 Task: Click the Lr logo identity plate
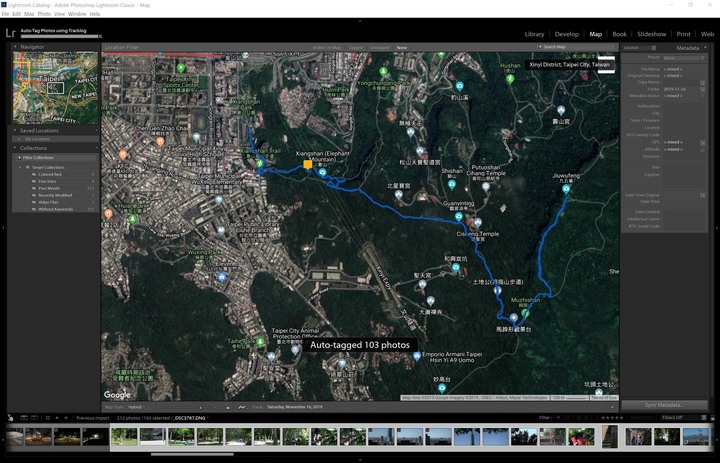[x=11, y=33]
